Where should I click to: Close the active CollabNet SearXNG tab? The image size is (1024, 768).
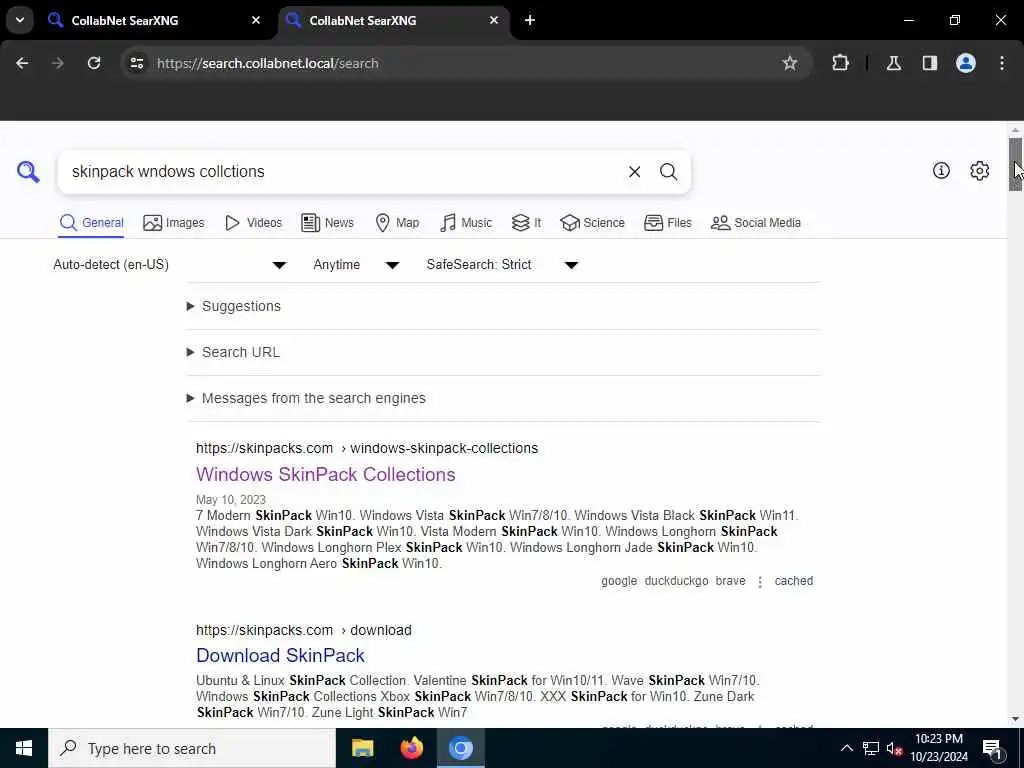tap(494, 20)
